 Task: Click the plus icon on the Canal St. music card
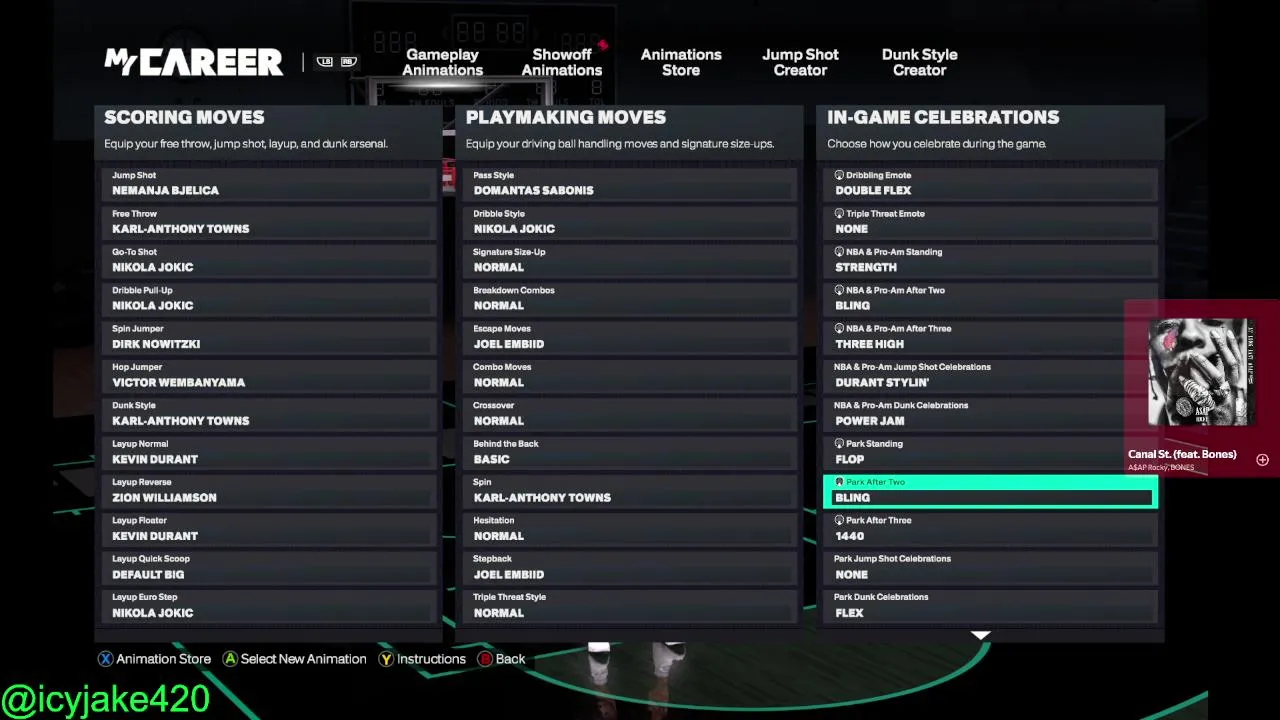coord(1262,460)
